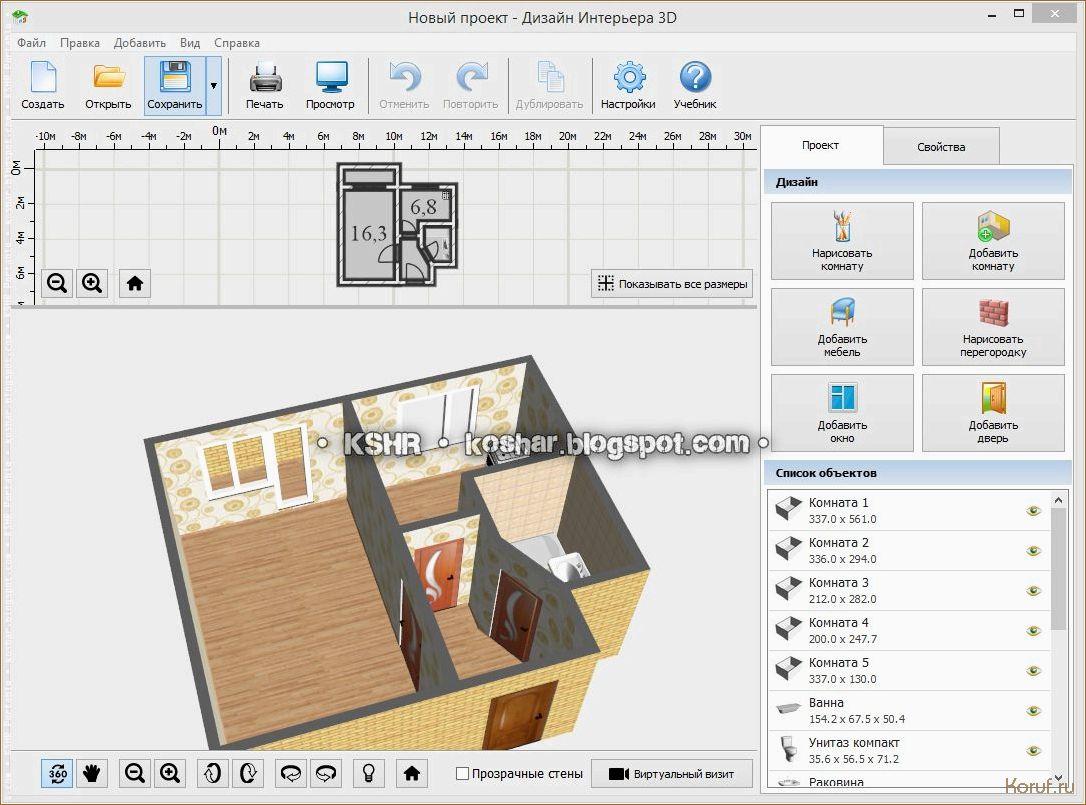Click Добавить мебель button
1086x805 pixels.
[842, 327]
